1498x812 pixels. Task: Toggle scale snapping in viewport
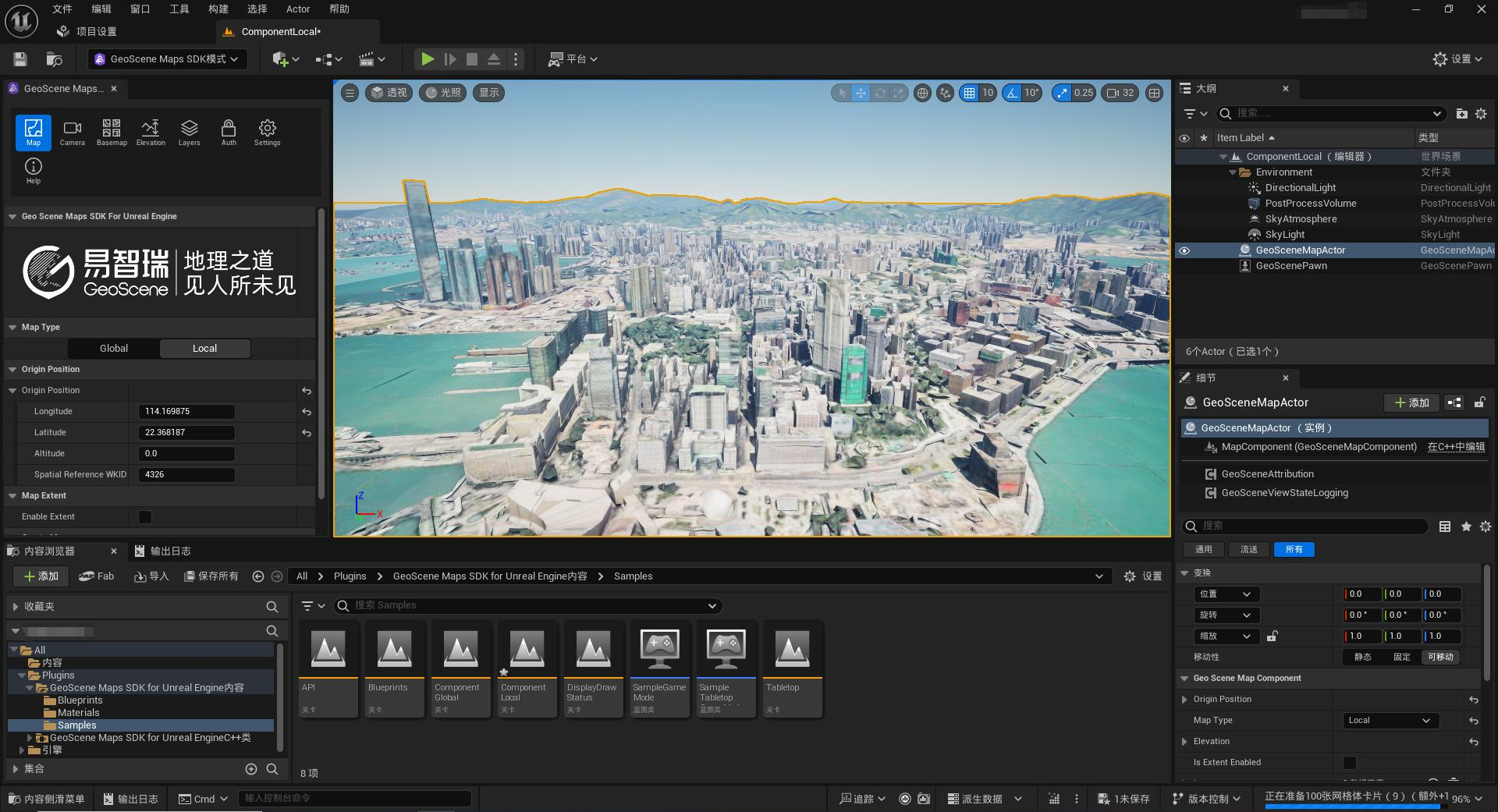point(1061,93)
